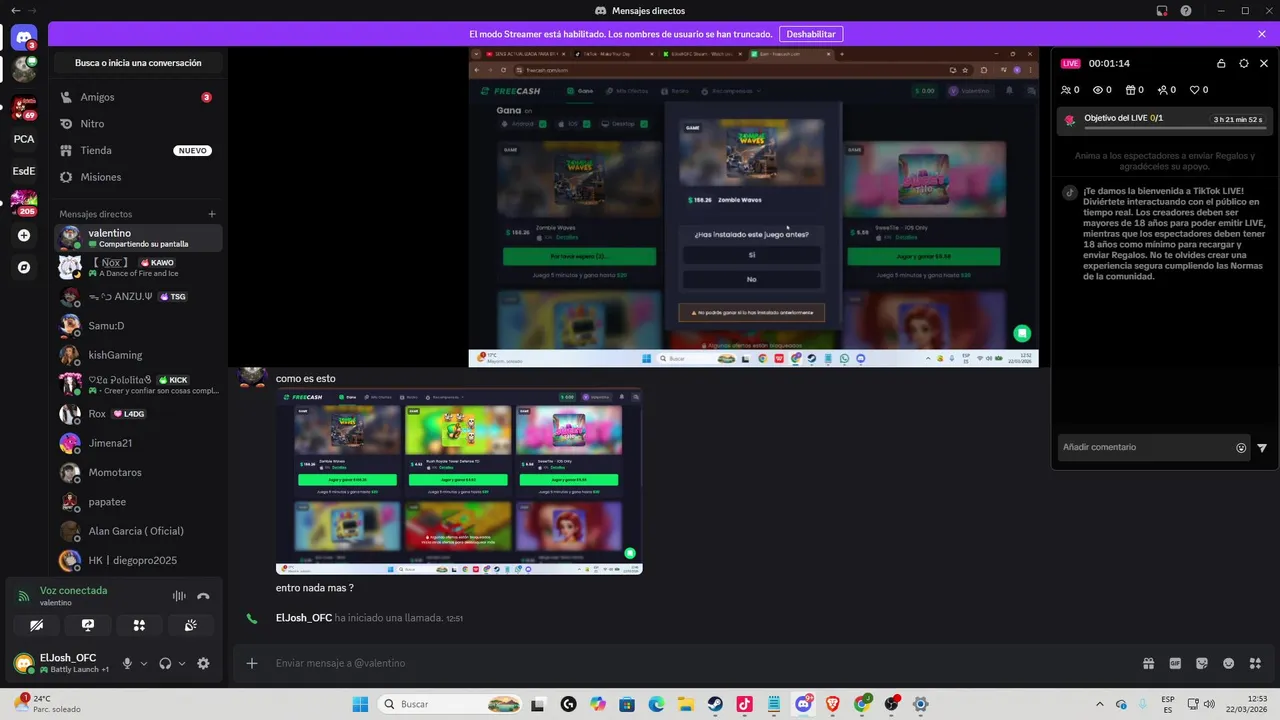This screenshot has width=1280, height=720.
Task: Open Discord user settings gear
Action: (203, 663)
